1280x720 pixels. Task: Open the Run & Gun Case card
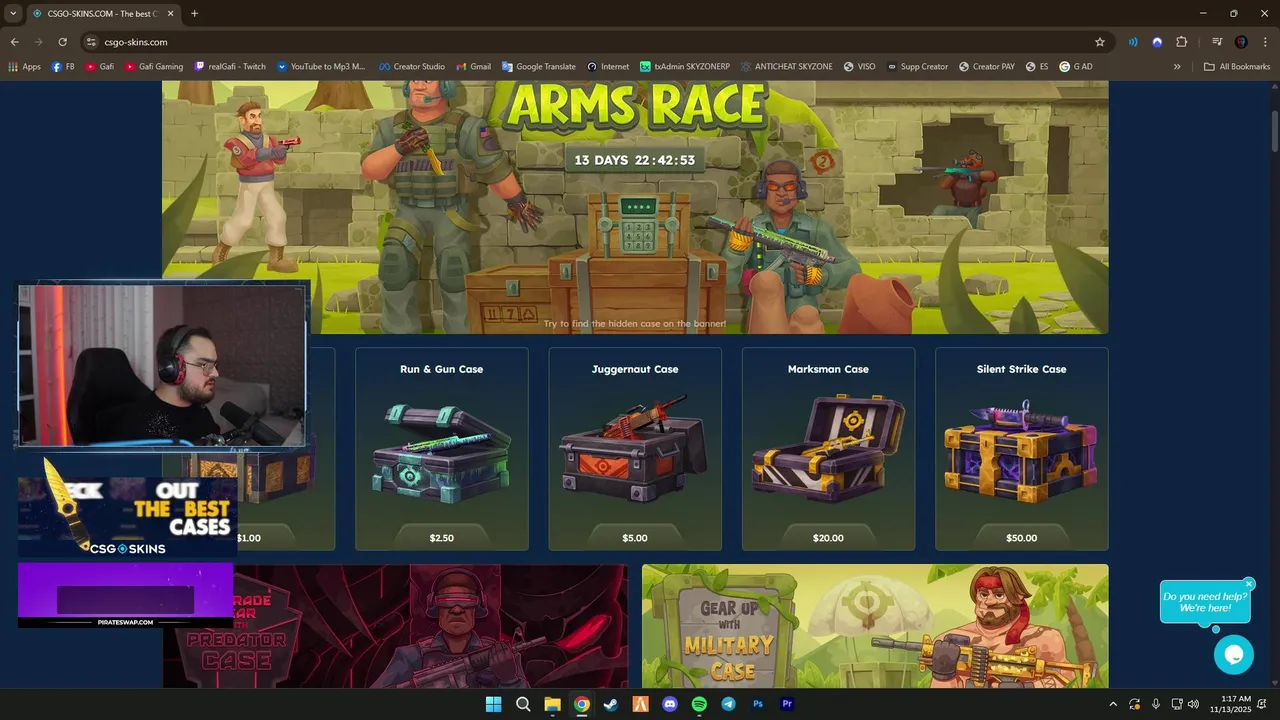coord(441,449)
